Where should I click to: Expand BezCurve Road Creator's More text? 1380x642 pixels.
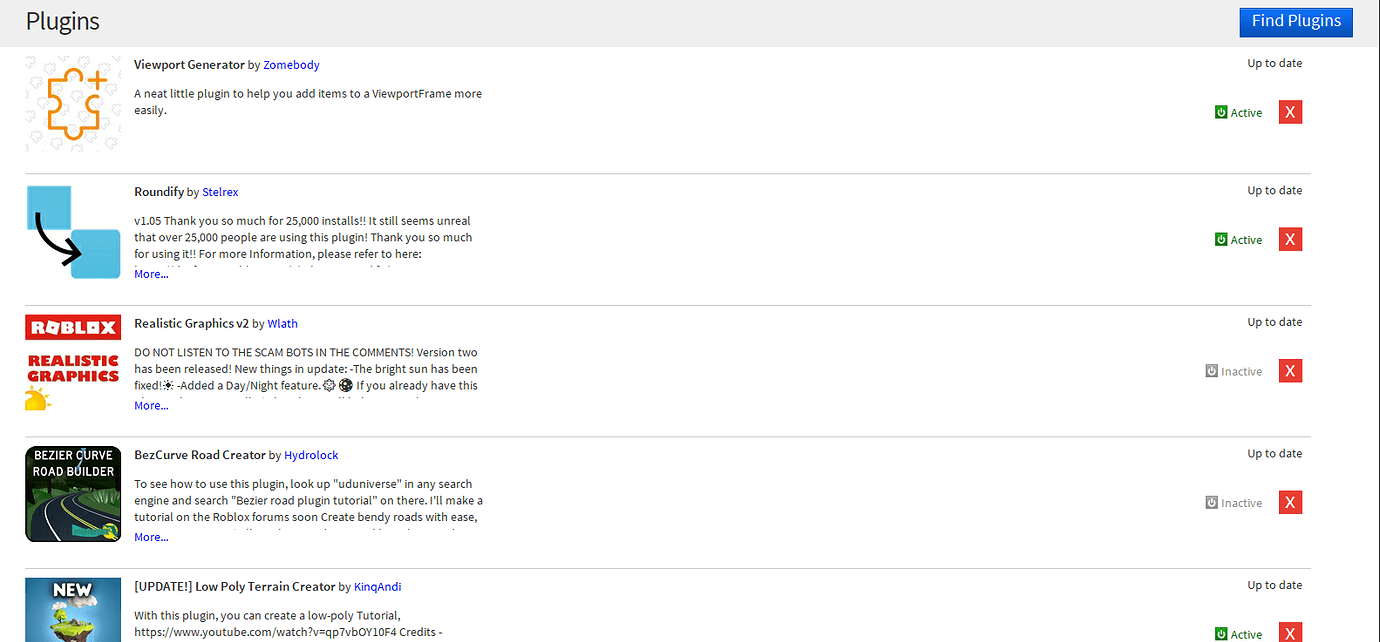click(150, 537)
